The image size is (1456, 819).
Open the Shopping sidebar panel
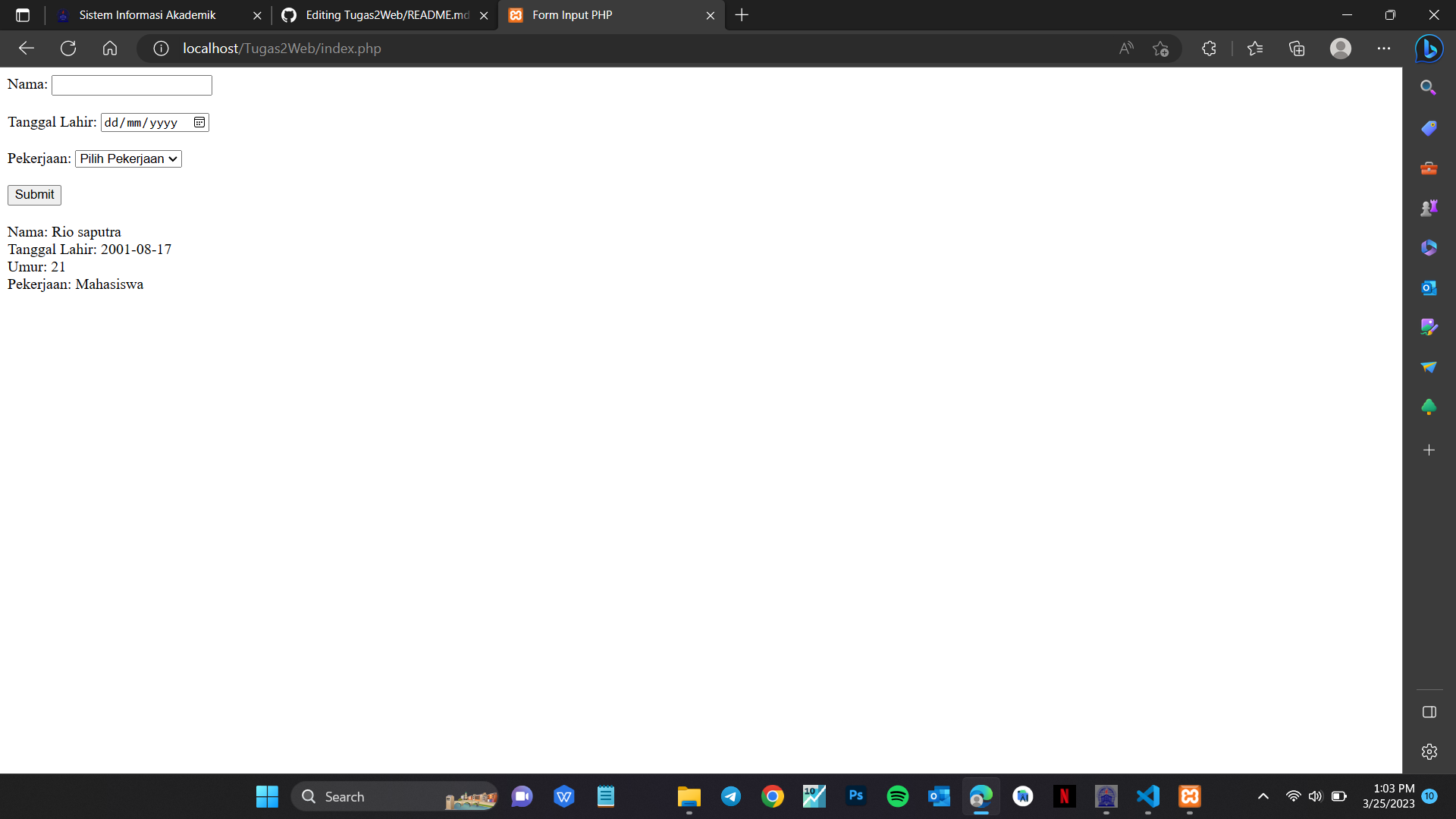tap(1429, 127)
